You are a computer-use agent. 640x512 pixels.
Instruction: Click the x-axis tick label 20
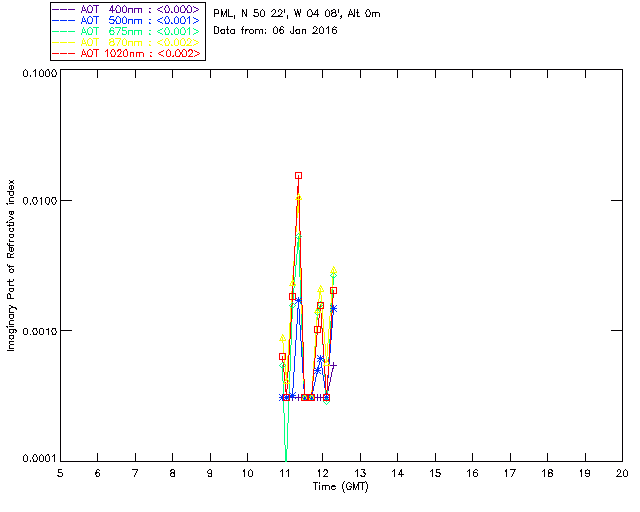(622, 473)
